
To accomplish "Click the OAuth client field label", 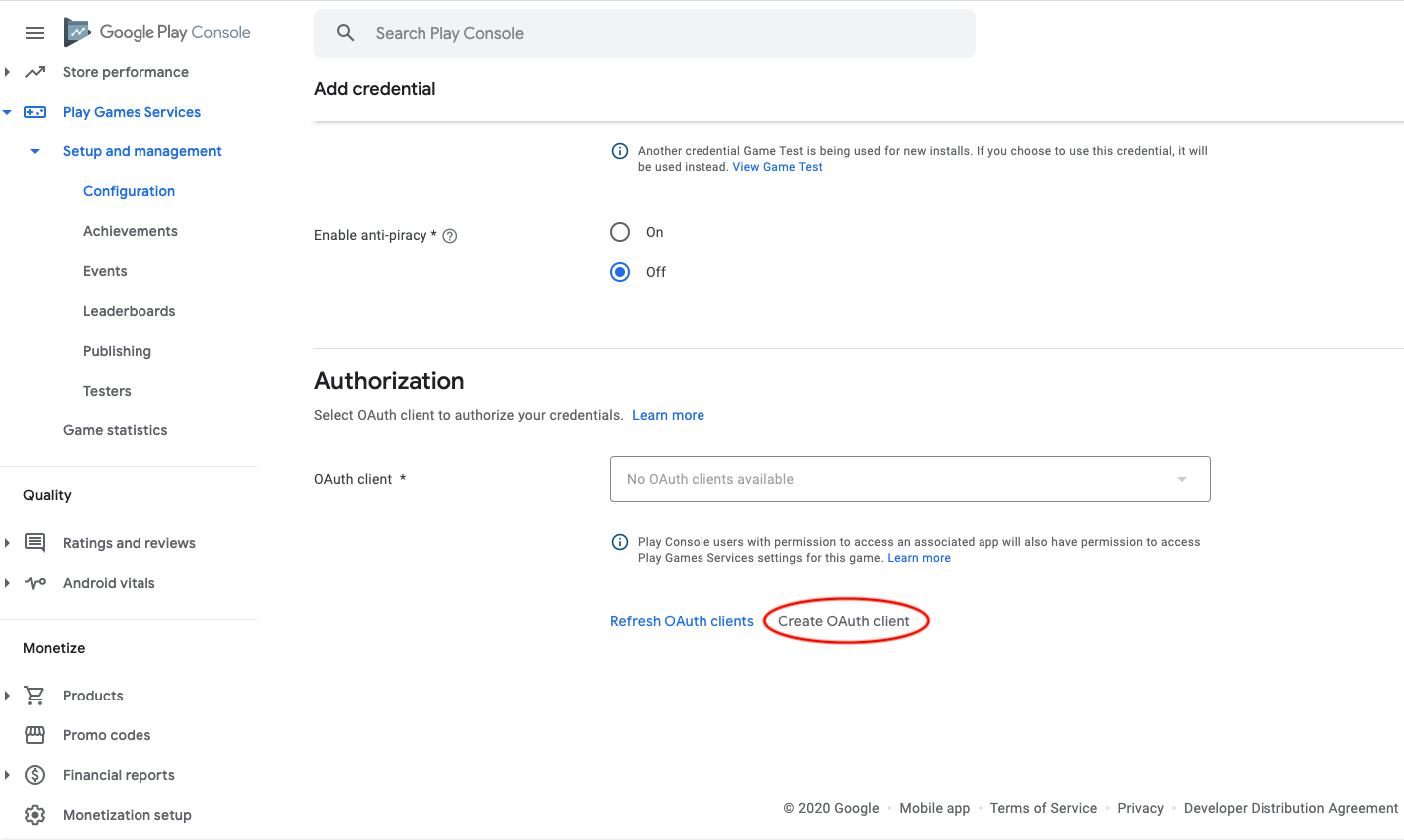I will click(x=359, y=479).
